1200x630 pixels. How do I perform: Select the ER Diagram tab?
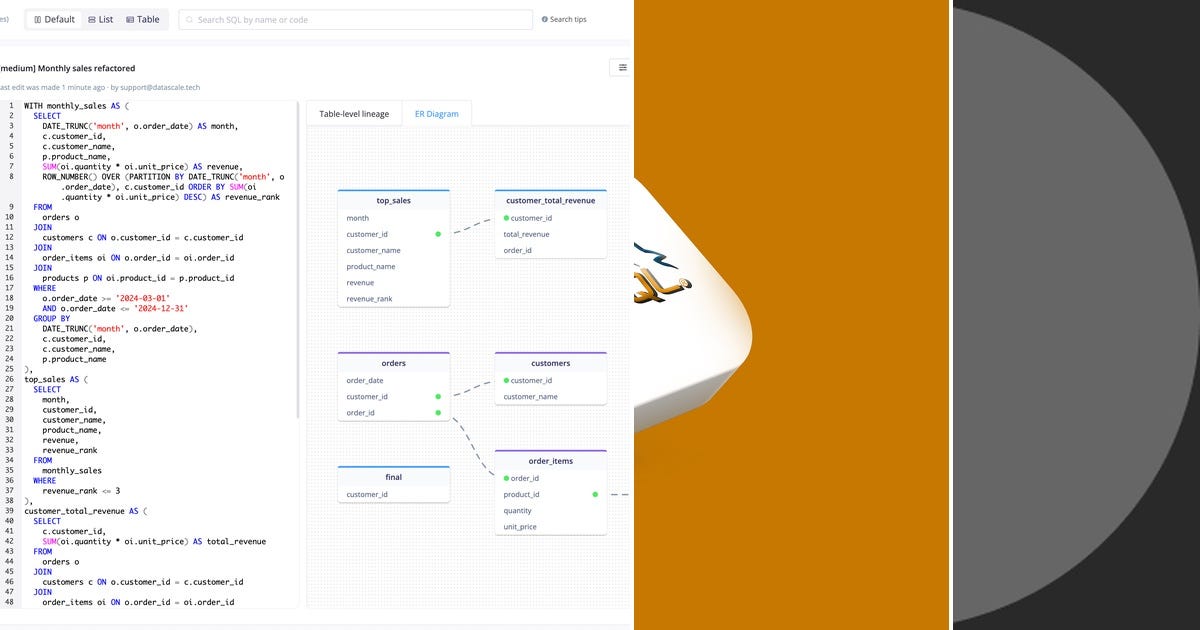pos(437,113)
